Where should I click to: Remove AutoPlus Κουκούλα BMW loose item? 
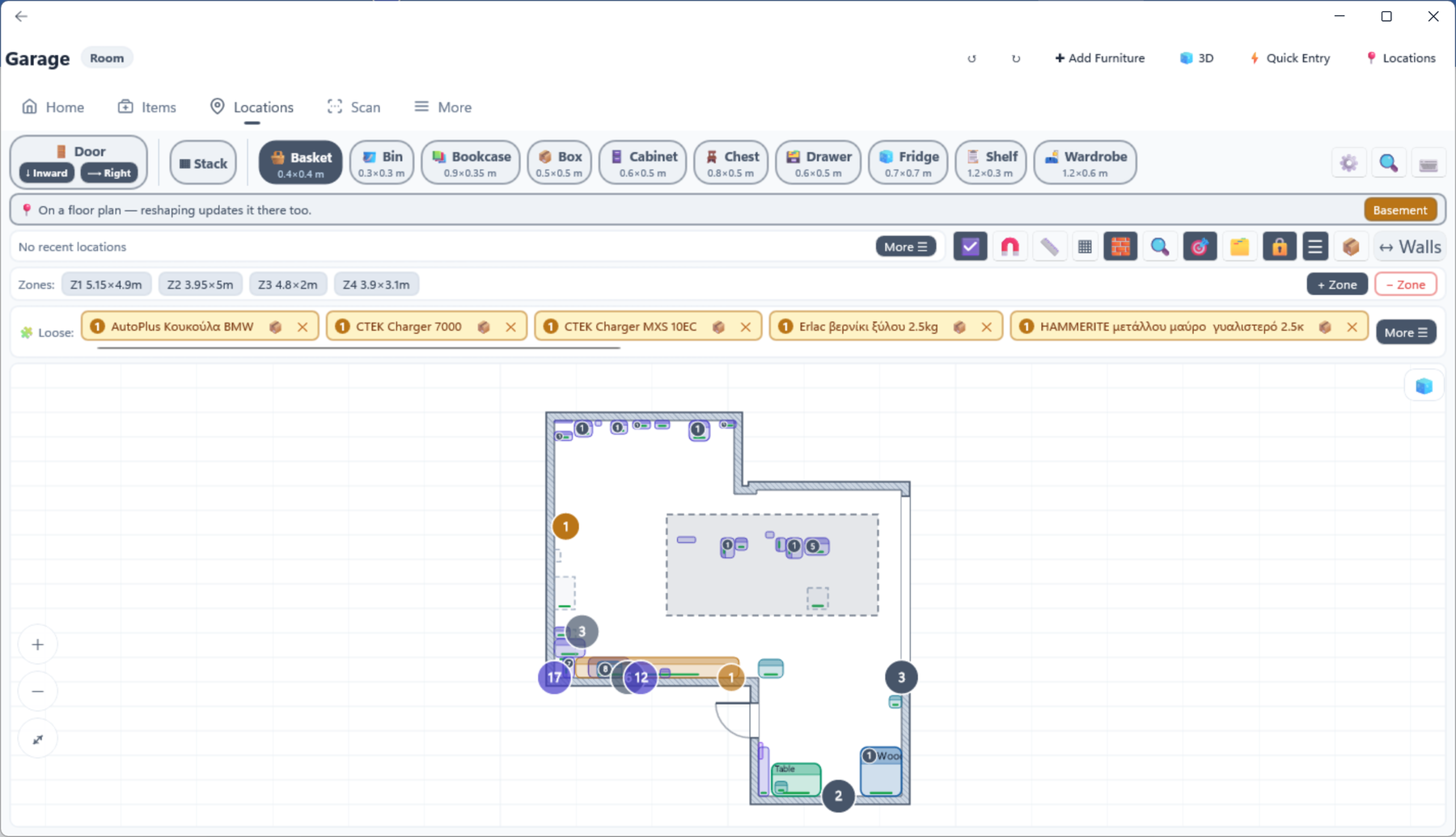303,327
